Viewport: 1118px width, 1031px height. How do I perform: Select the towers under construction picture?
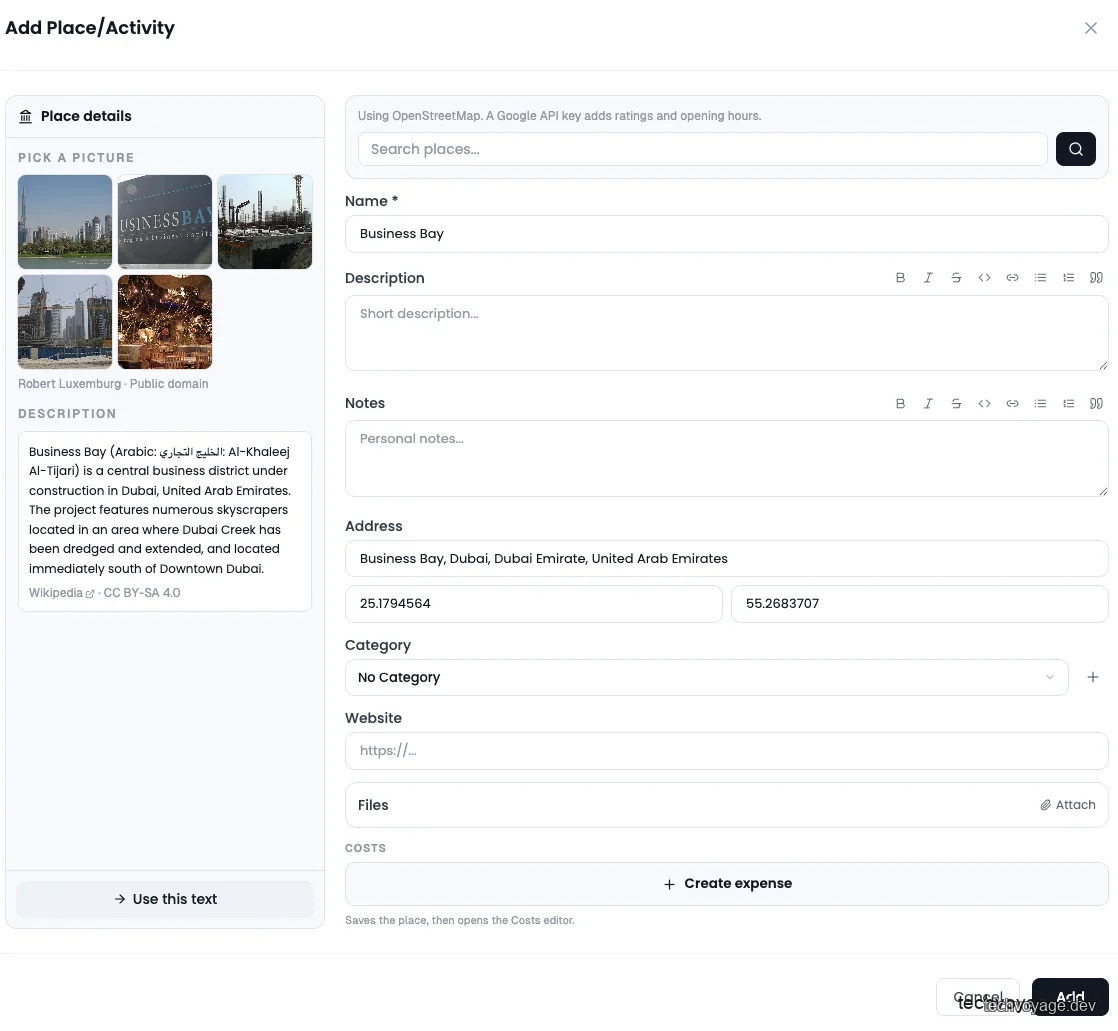(65, 322)
